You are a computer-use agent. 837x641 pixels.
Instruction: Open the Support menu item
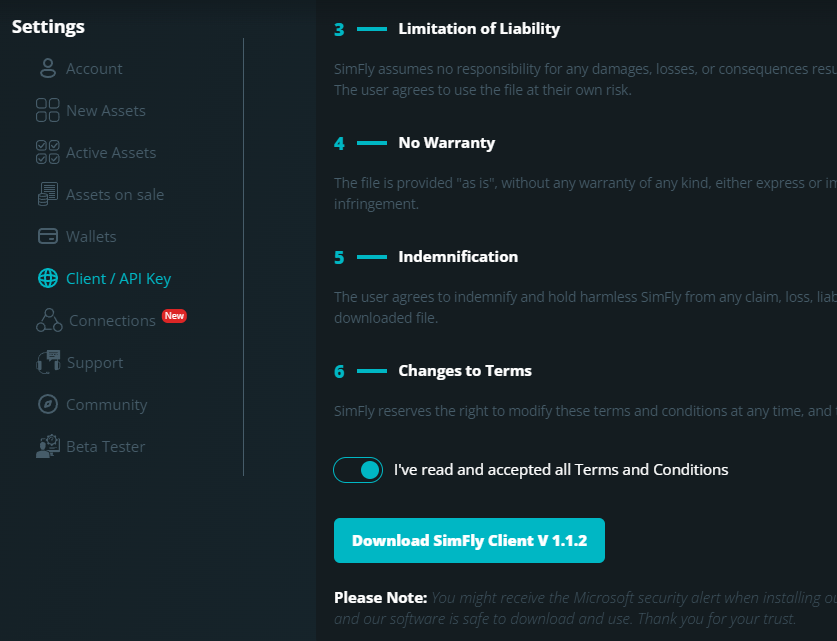point(95,363)
